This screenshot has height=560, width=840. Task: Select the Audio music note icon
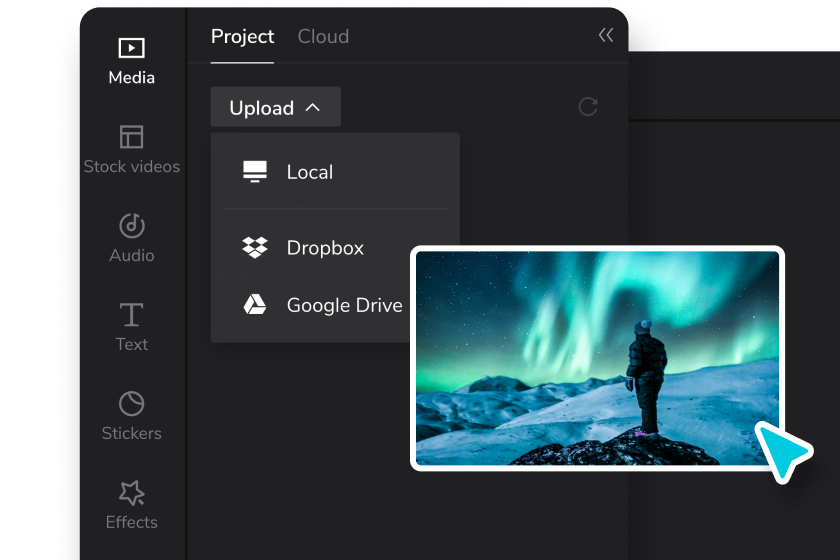click(131, 225)
